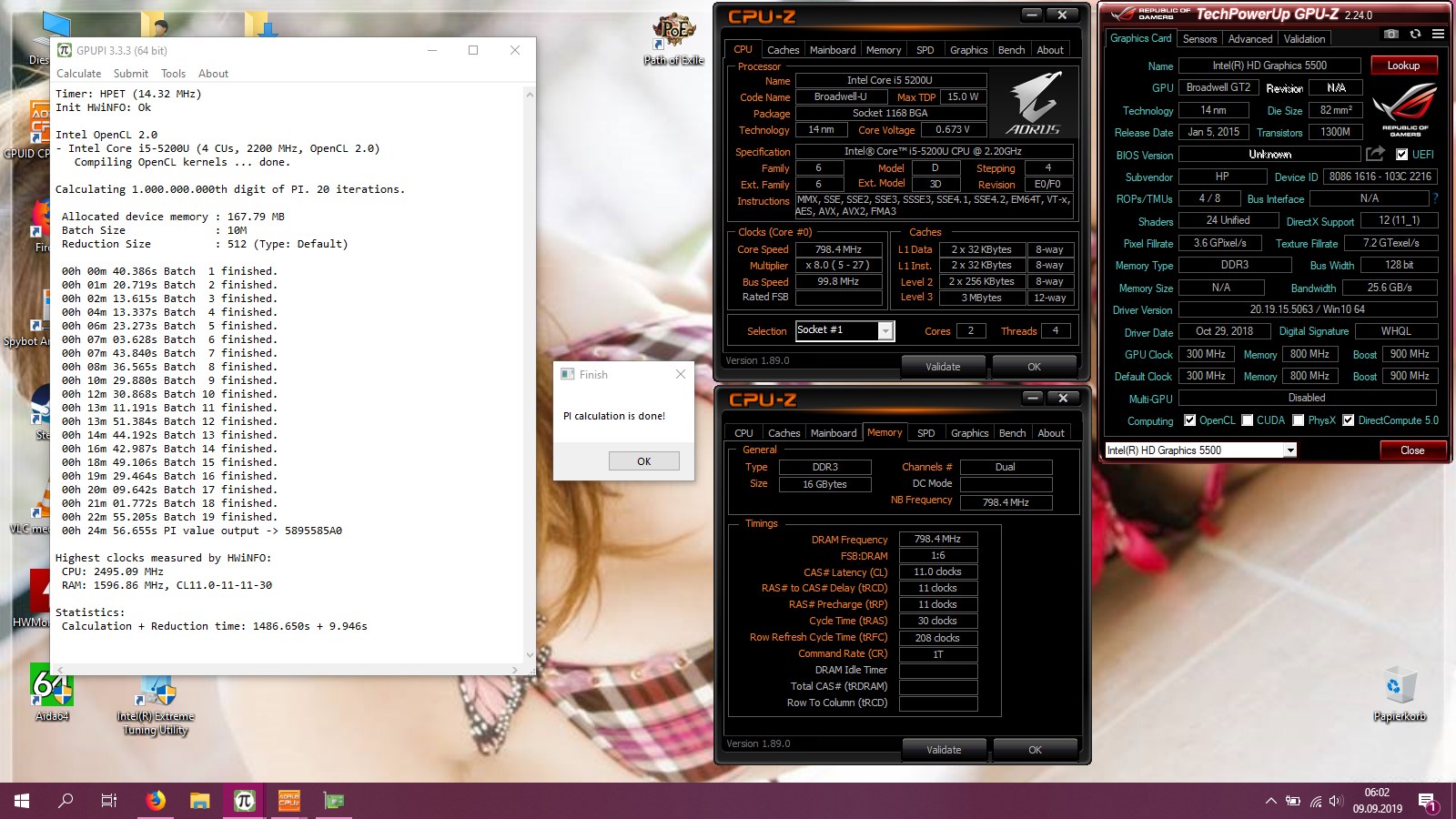Close the Finish dialog with X
This screenshot has height=819, width=1456.
680,374
